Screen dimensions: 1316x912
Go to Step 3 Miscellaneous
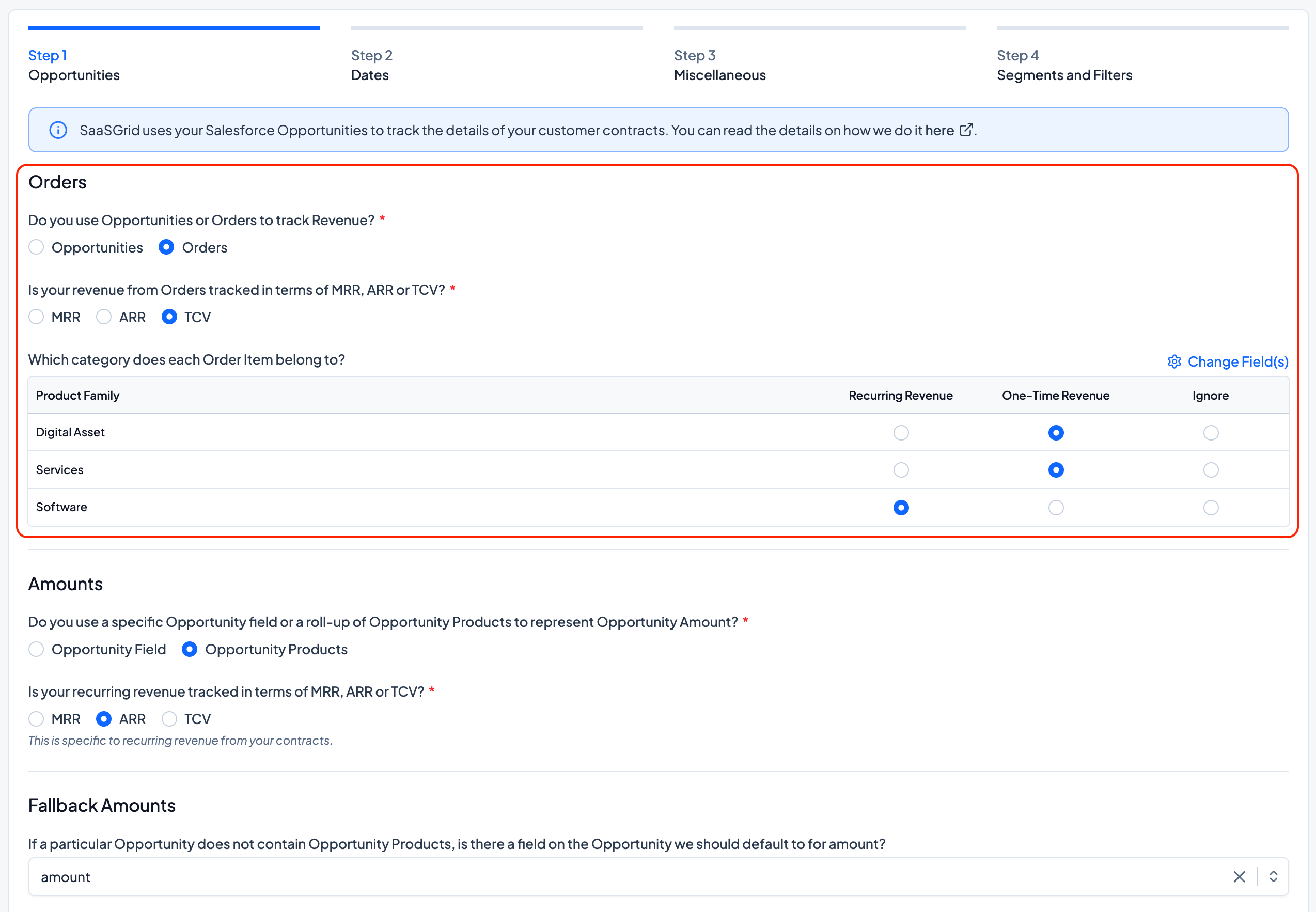[719, 65]
